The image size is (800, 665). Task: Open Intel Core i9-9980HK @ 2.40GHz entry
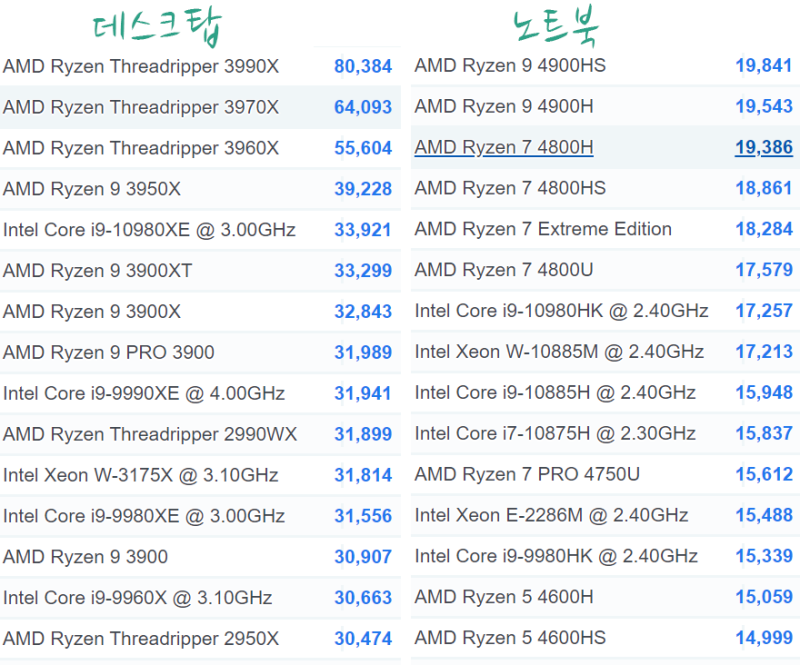coord(556,556)
